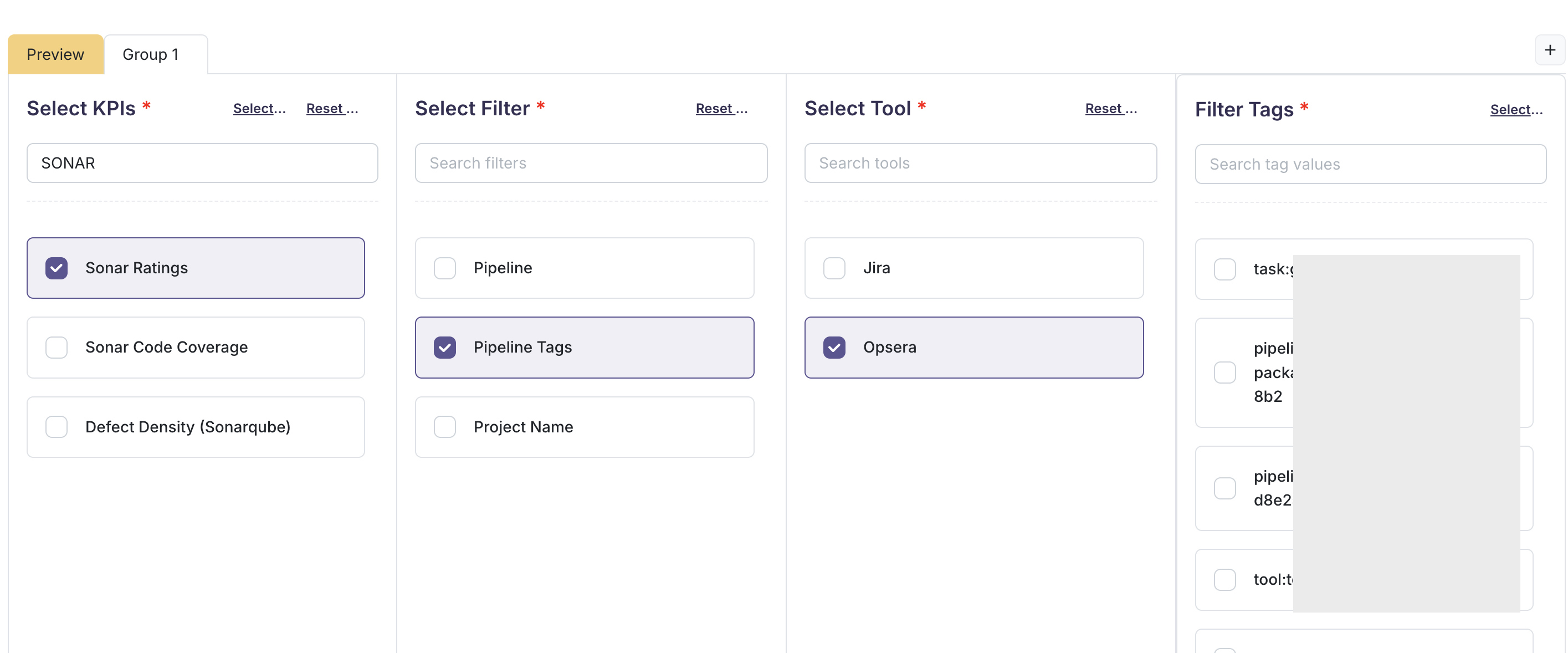Select the Project Name filter
This screenshot has width=1568, height=653.
(x=445, y=427)
